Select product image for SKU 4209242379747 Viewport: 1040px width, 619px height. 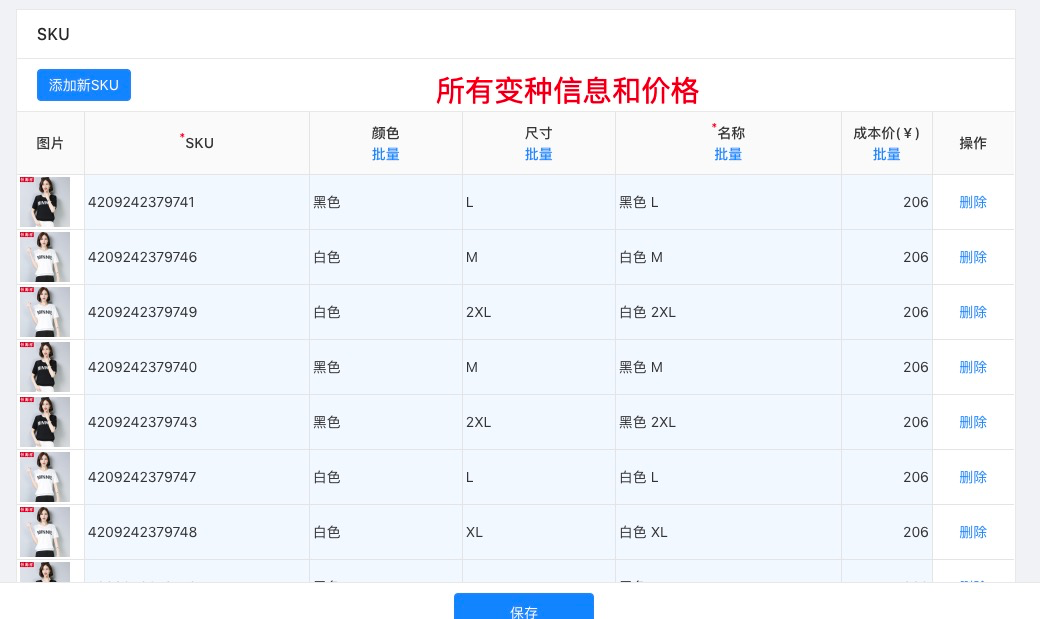[x=45, y=477]
